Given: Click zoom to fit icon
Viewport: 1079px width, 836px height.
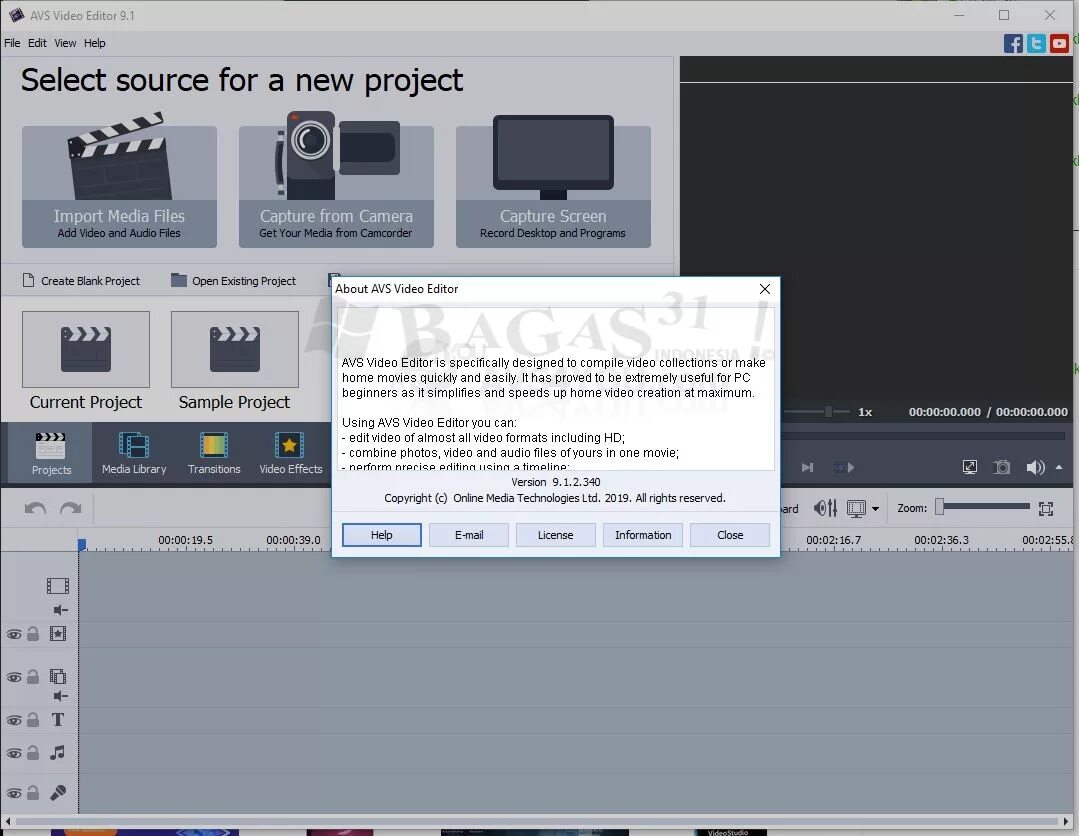Looking at the screenshot, I should tap(1046, 508).
